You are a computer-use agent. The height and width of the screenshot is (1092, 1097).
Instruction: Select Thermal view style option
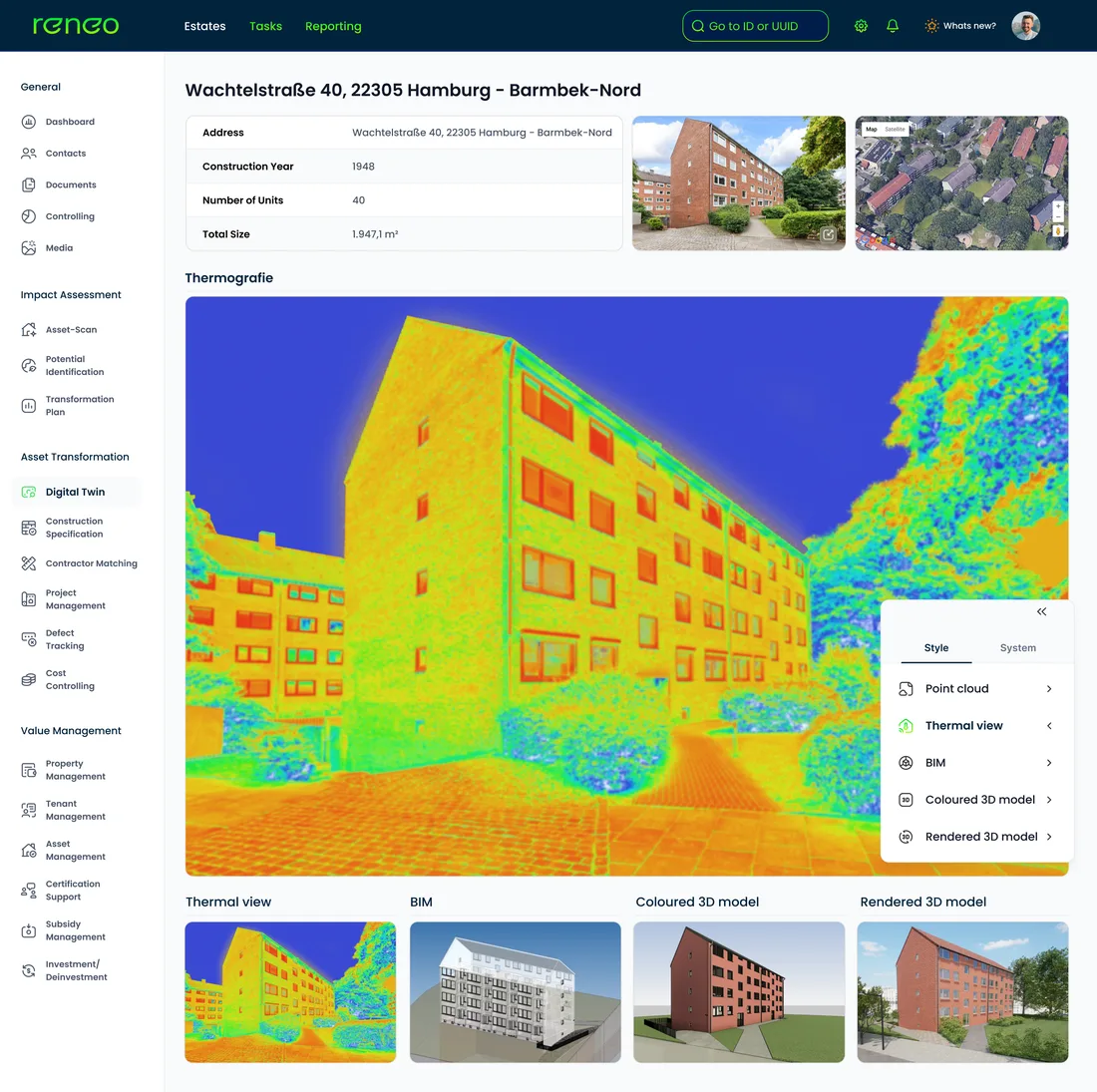[x=976, y=725]
